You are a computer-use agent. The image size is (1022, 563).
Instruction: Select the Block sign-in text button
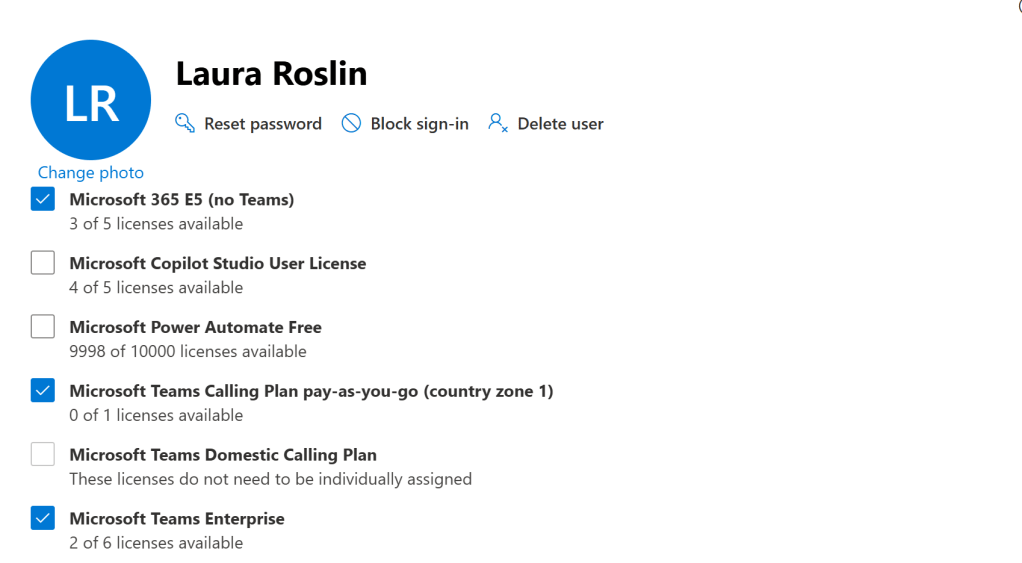[419, 124]
